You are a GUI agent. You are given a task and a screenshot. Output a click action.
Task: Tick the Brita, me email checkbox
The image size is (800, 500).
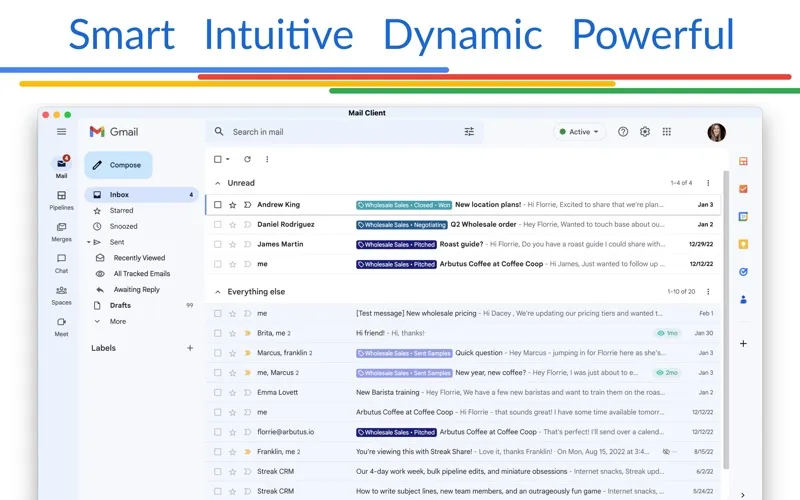click(x=218, y=333)
